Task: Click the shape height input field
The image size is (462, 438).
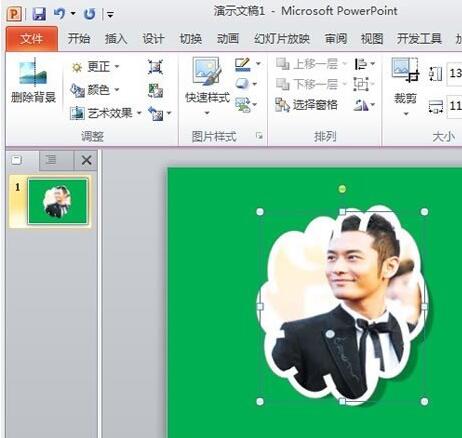Action: 455,74
